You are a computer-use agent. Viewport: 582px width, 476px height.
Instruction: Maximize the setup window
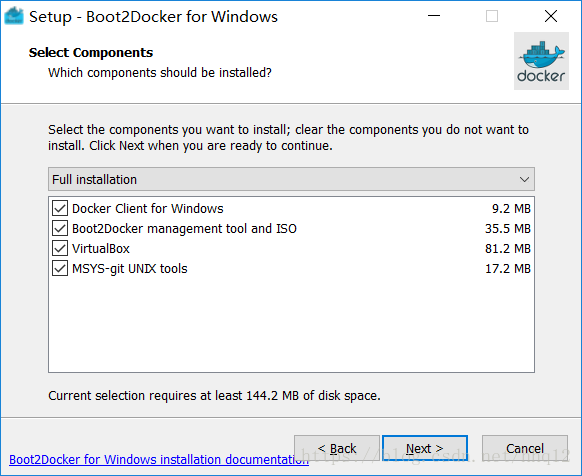pos(492,16)
